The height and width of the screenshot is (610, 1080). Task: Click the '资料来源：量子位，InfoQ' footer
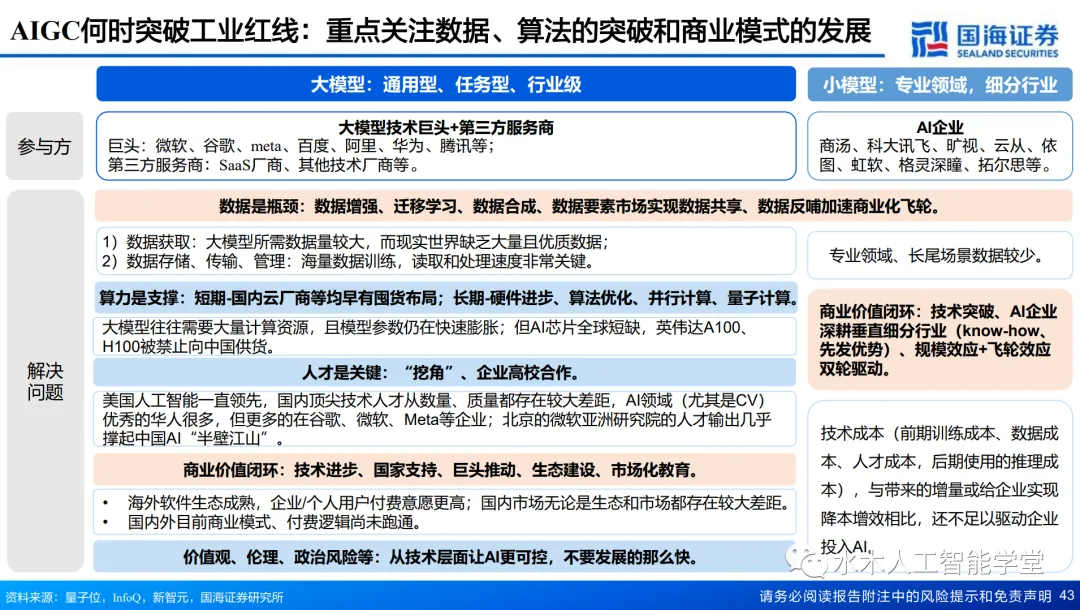click(144, 597)
